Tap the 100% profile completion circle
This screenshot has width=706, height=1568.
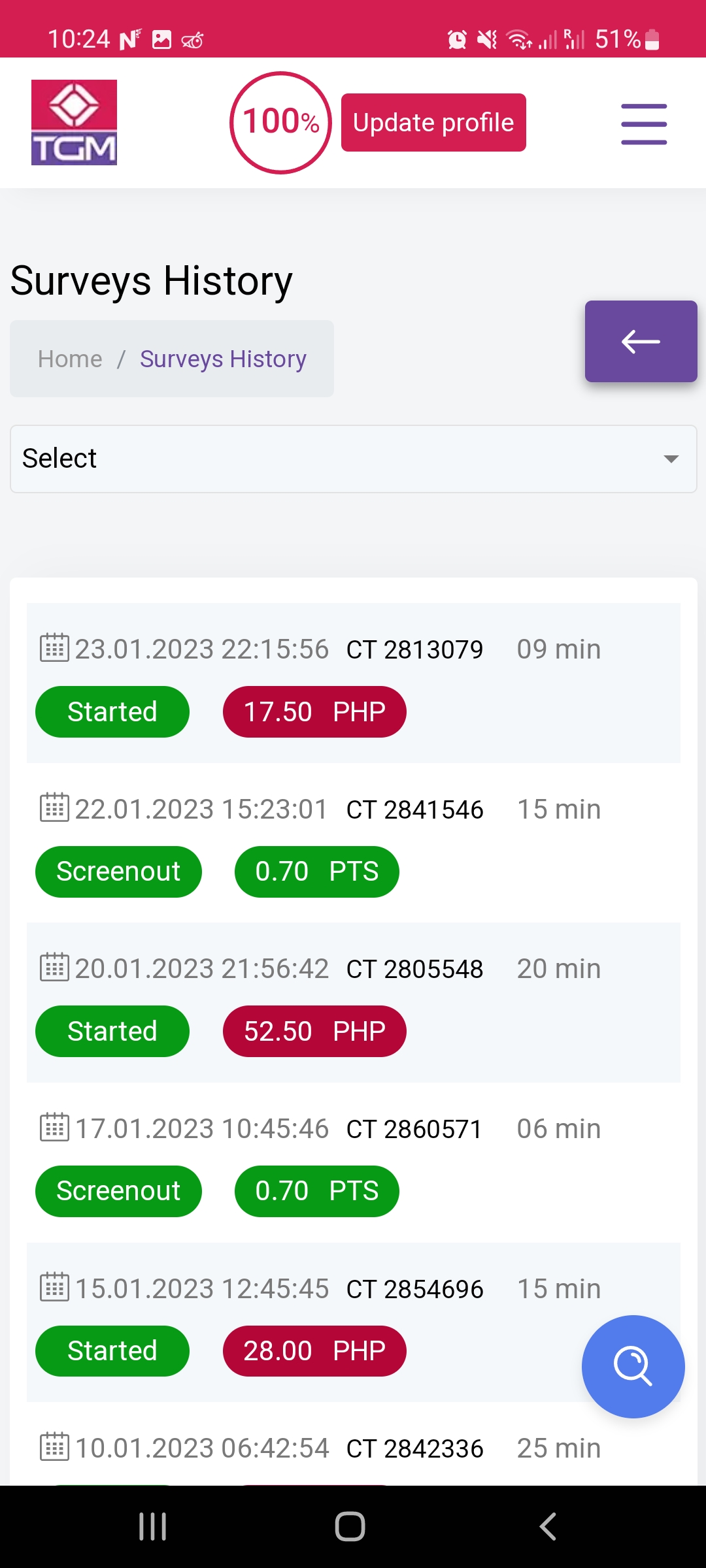[x=281, y=123]
